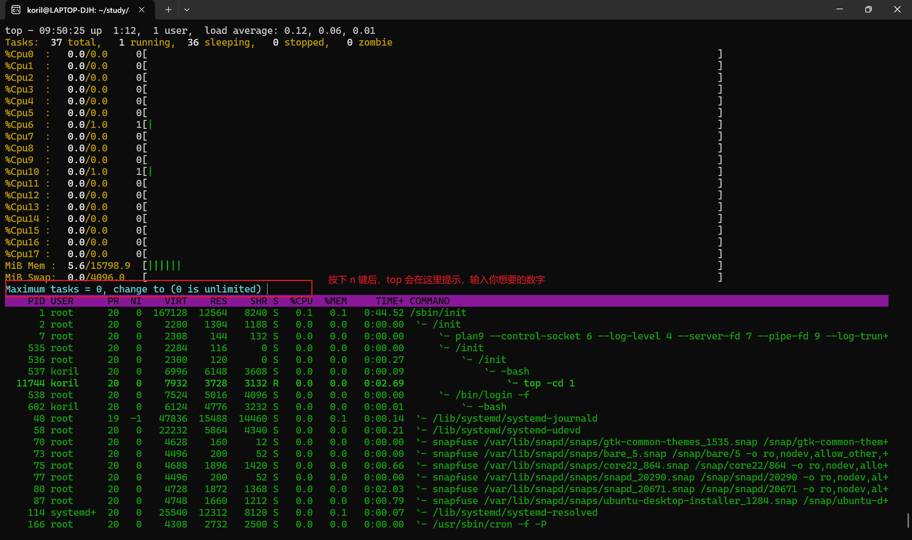Screen dimensions: 912x540
Task: Click the MiB Mem usage bar
Action: pyautogui.click(x=163, y=266)
